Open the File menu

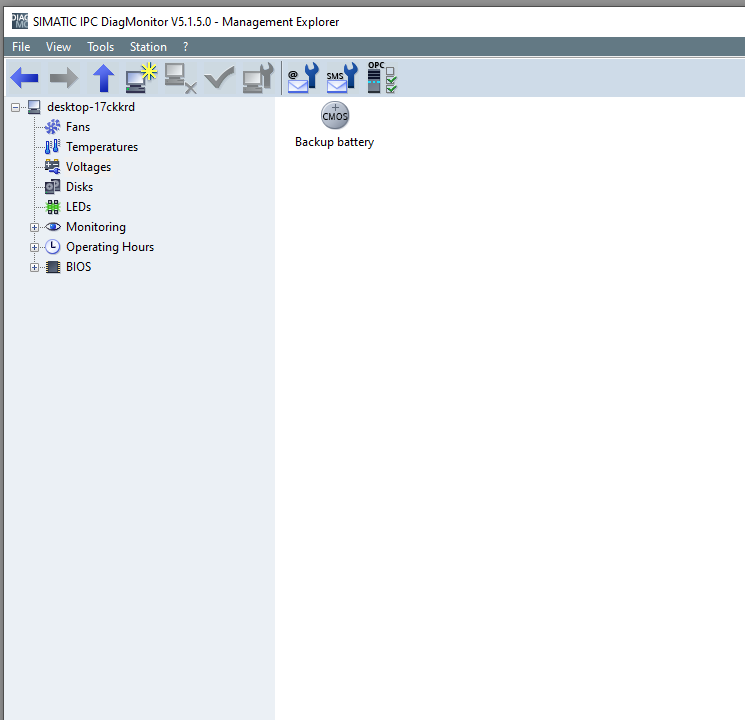(21, 47)
